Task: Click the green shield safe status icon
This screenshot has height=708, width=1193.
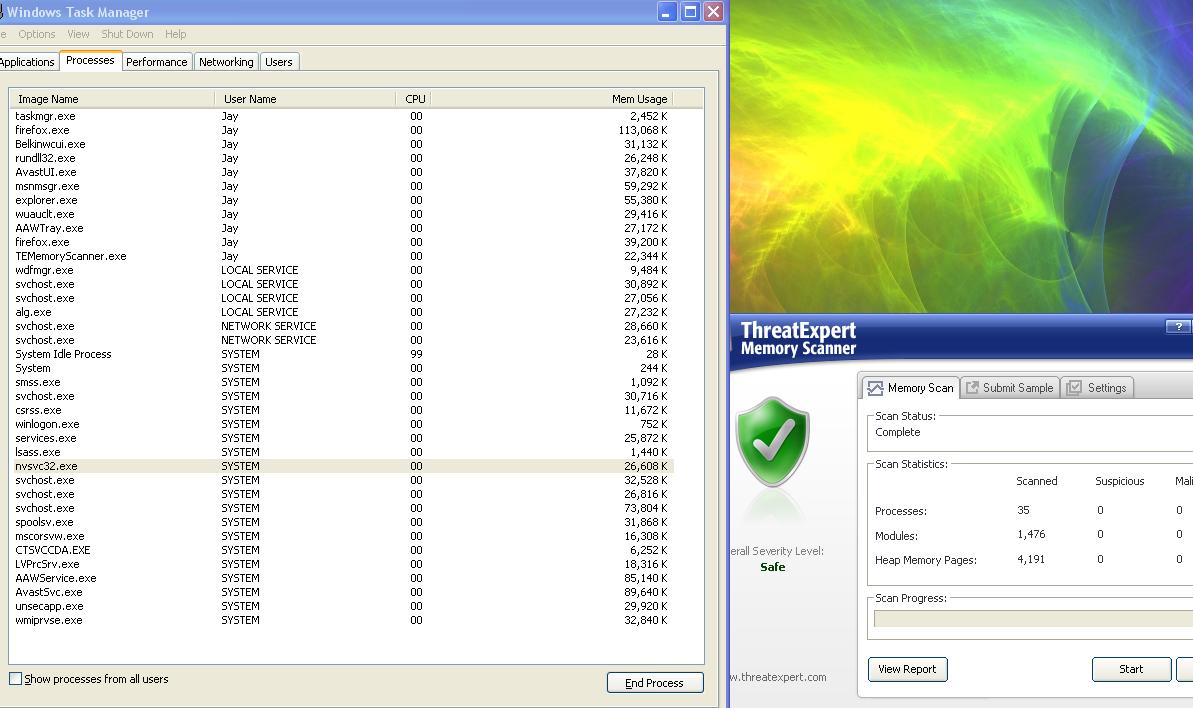Action: [772, 442]
